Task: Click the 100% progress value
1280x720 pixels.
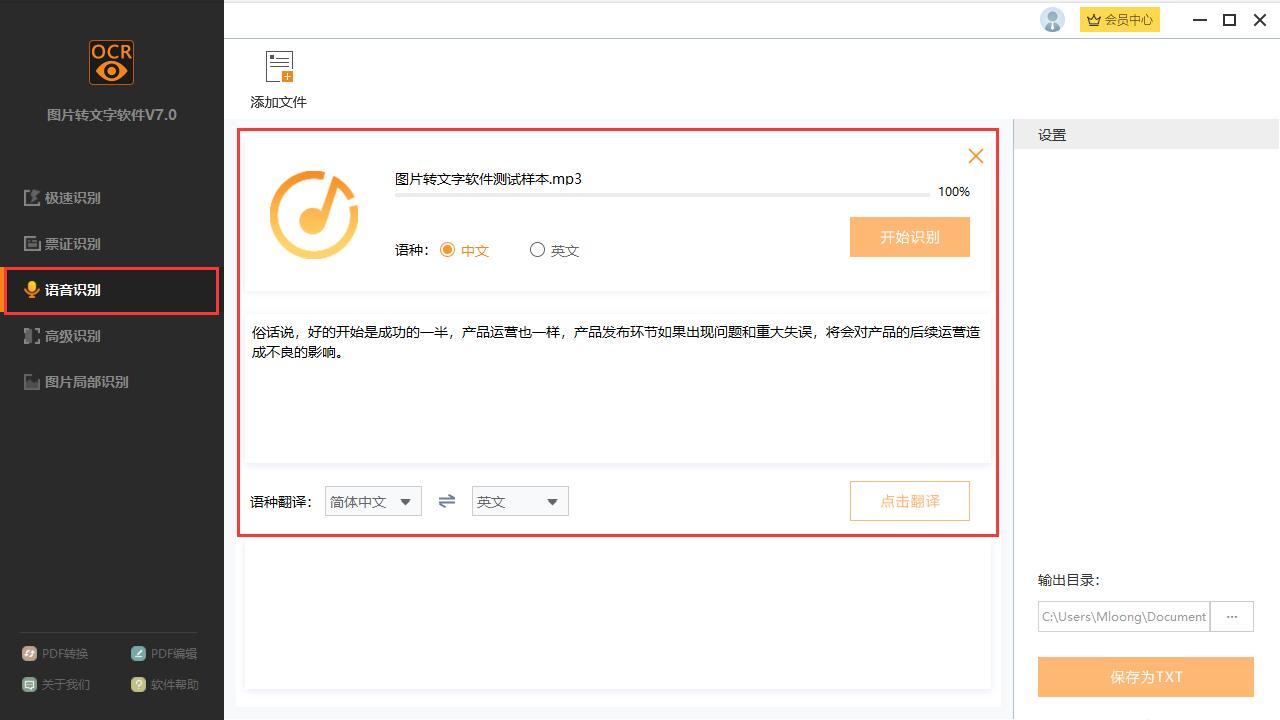Action: coord(954,192)
